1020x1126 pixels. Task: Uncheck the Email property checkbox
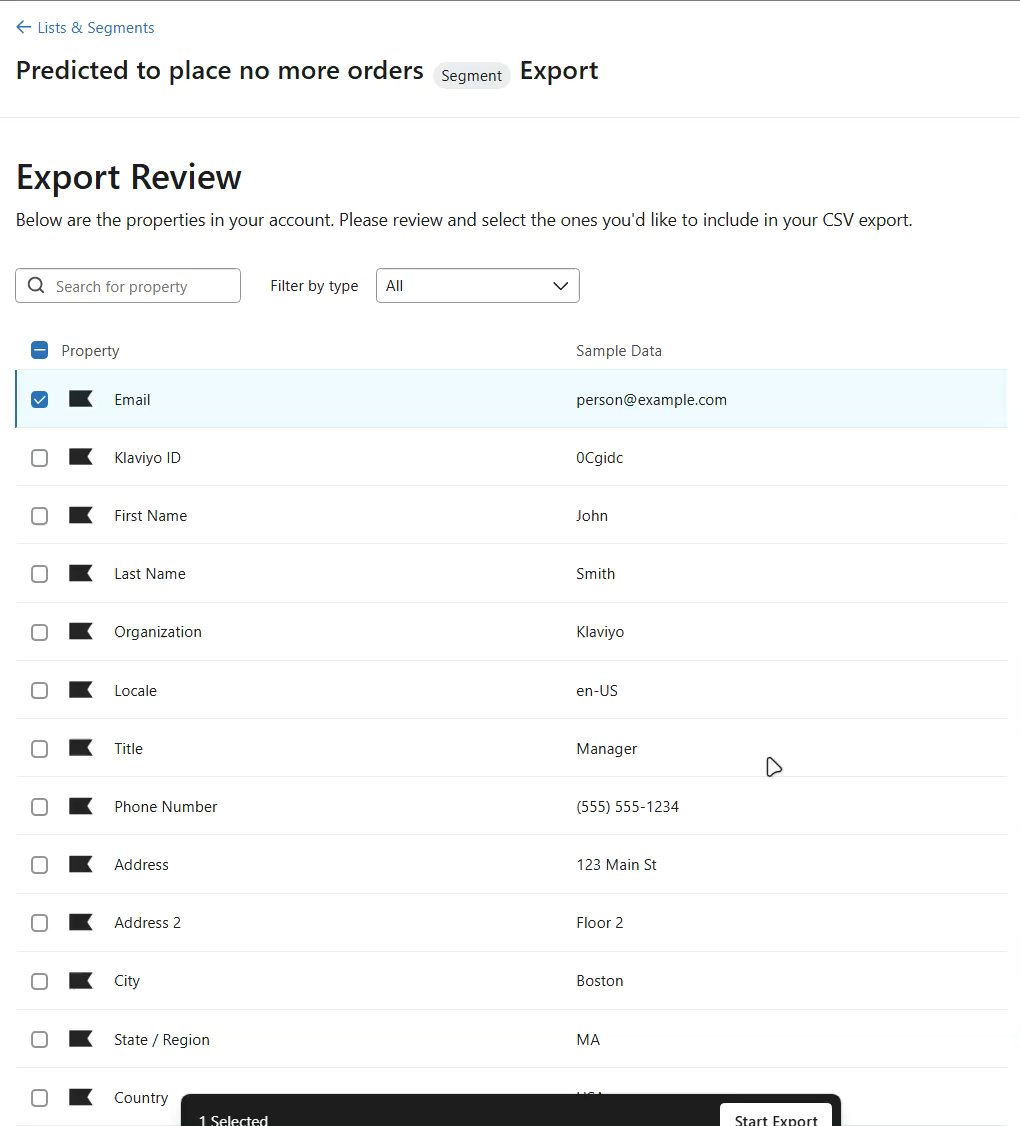pos(40,400)
